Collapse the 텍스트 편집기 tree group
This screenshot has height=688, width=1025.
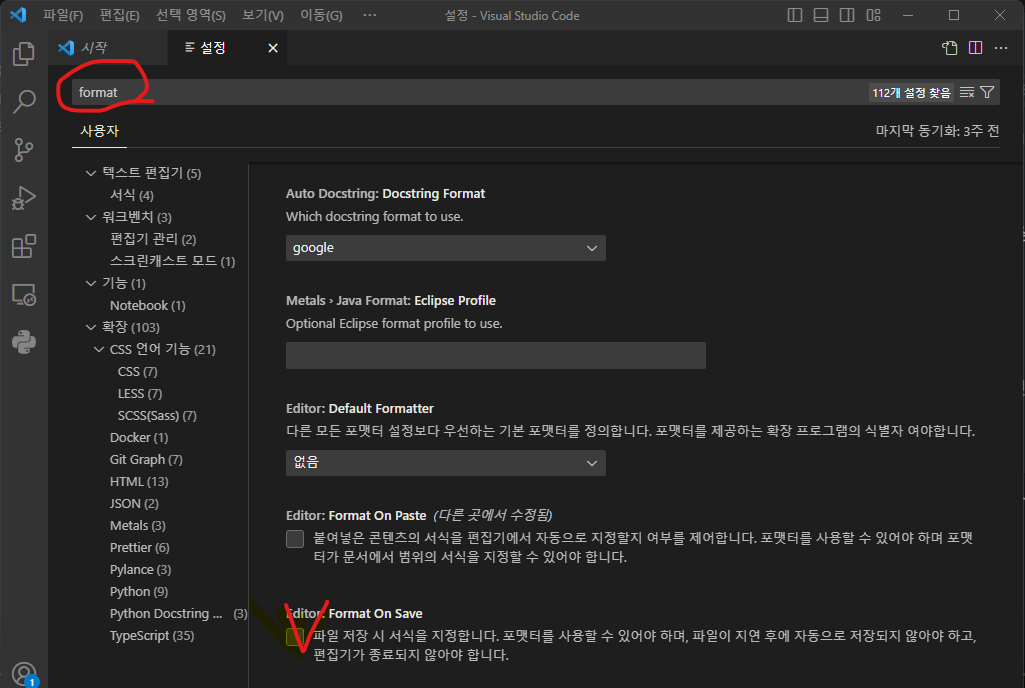(91, 173)
